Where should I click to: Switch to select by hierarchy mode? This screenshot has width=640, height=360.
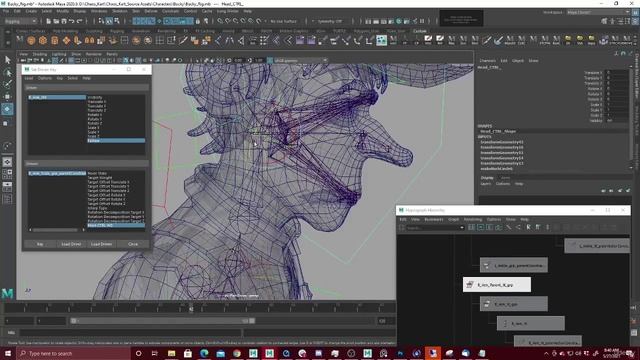(101, 21)
